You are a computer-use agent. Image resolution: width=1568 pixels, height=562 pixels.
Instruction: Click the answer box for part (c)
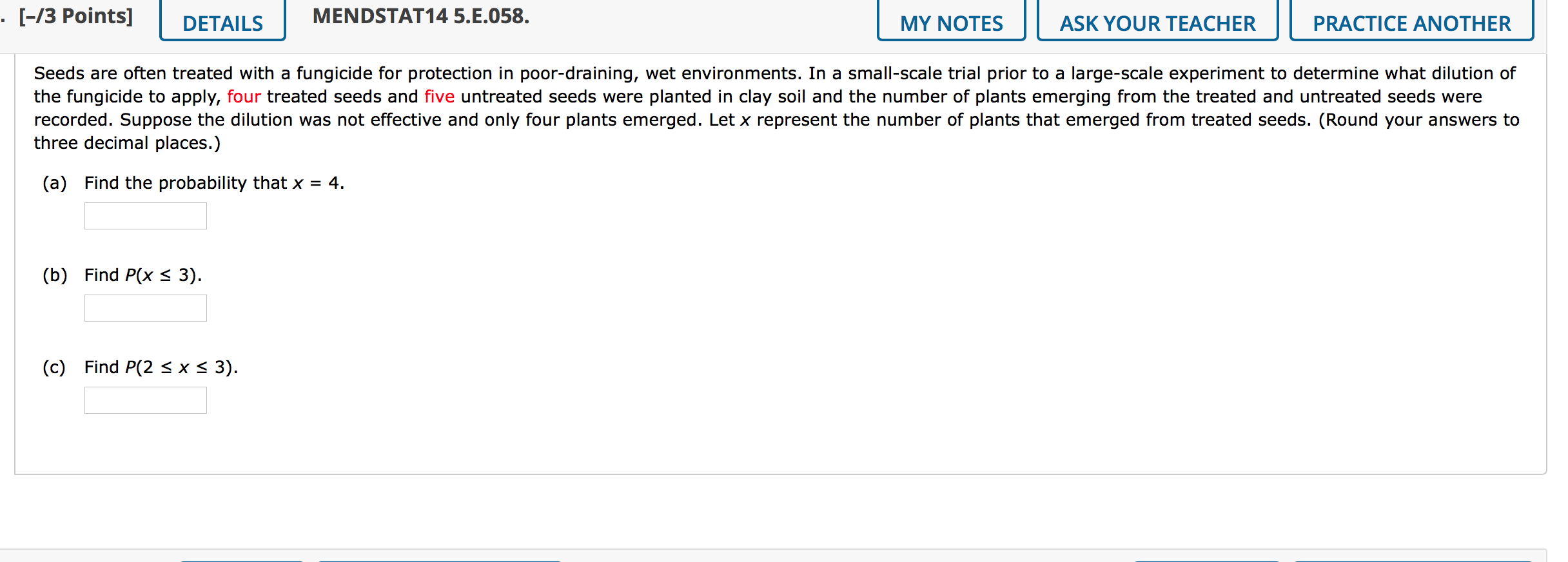(x=144, y=400)
